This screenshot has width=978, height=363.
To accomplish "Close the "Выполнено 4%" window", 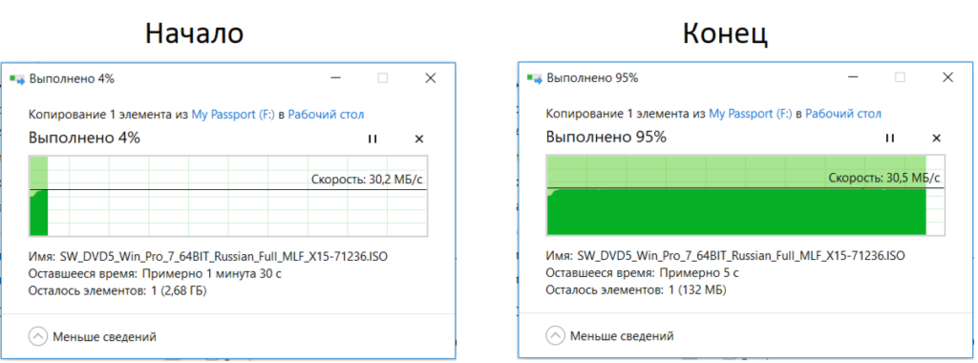I will coord(430,79).
